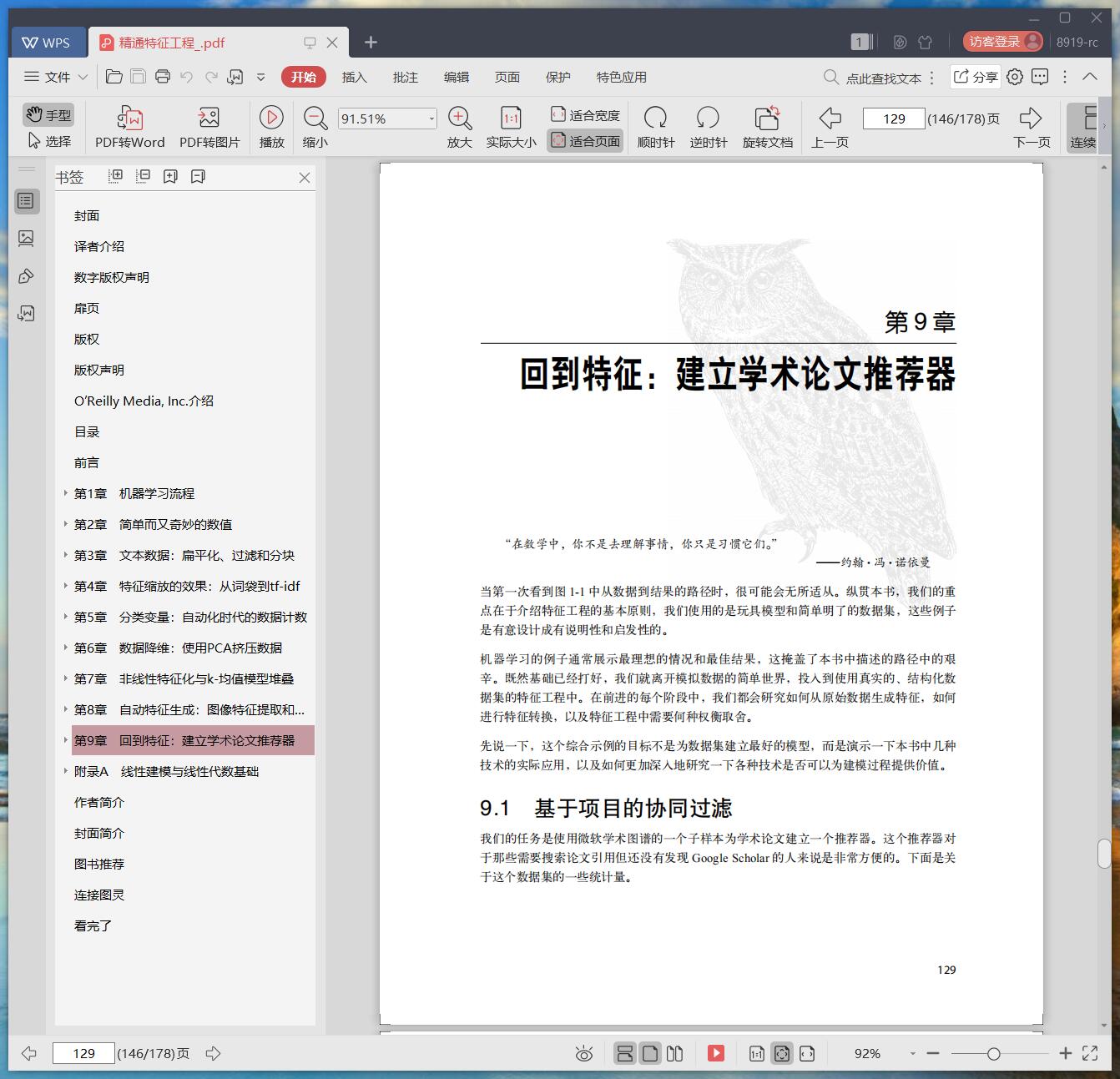1120x1079 pixels.
Task: Switch to the 特色应用 ribbon tab
Action: click(622, 77)
